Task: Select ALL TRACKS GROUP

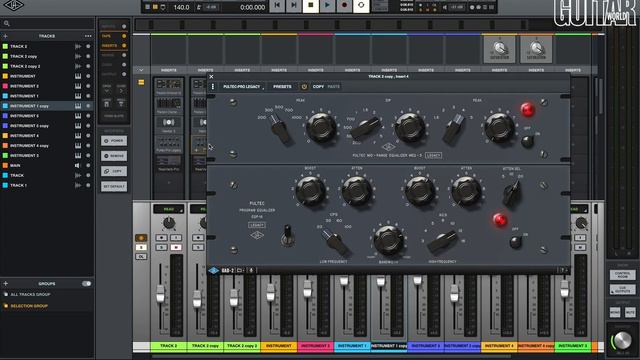Action: click(x=30, y=294)
